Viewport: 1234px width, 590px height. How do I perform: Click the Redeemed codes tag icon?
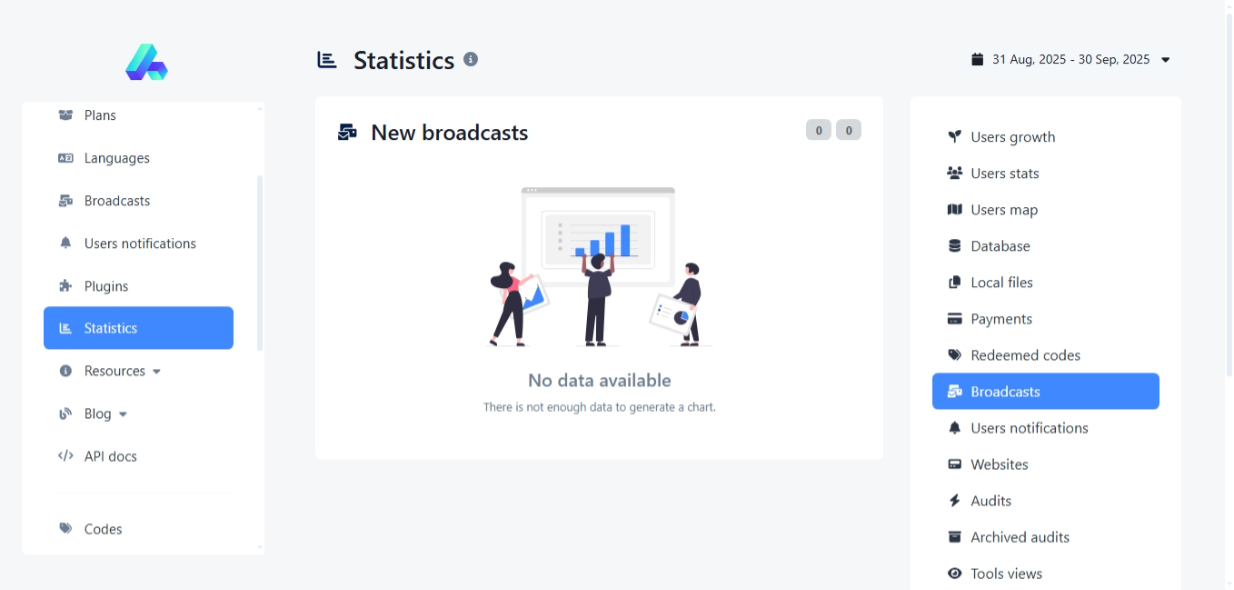tap(954, 355)
